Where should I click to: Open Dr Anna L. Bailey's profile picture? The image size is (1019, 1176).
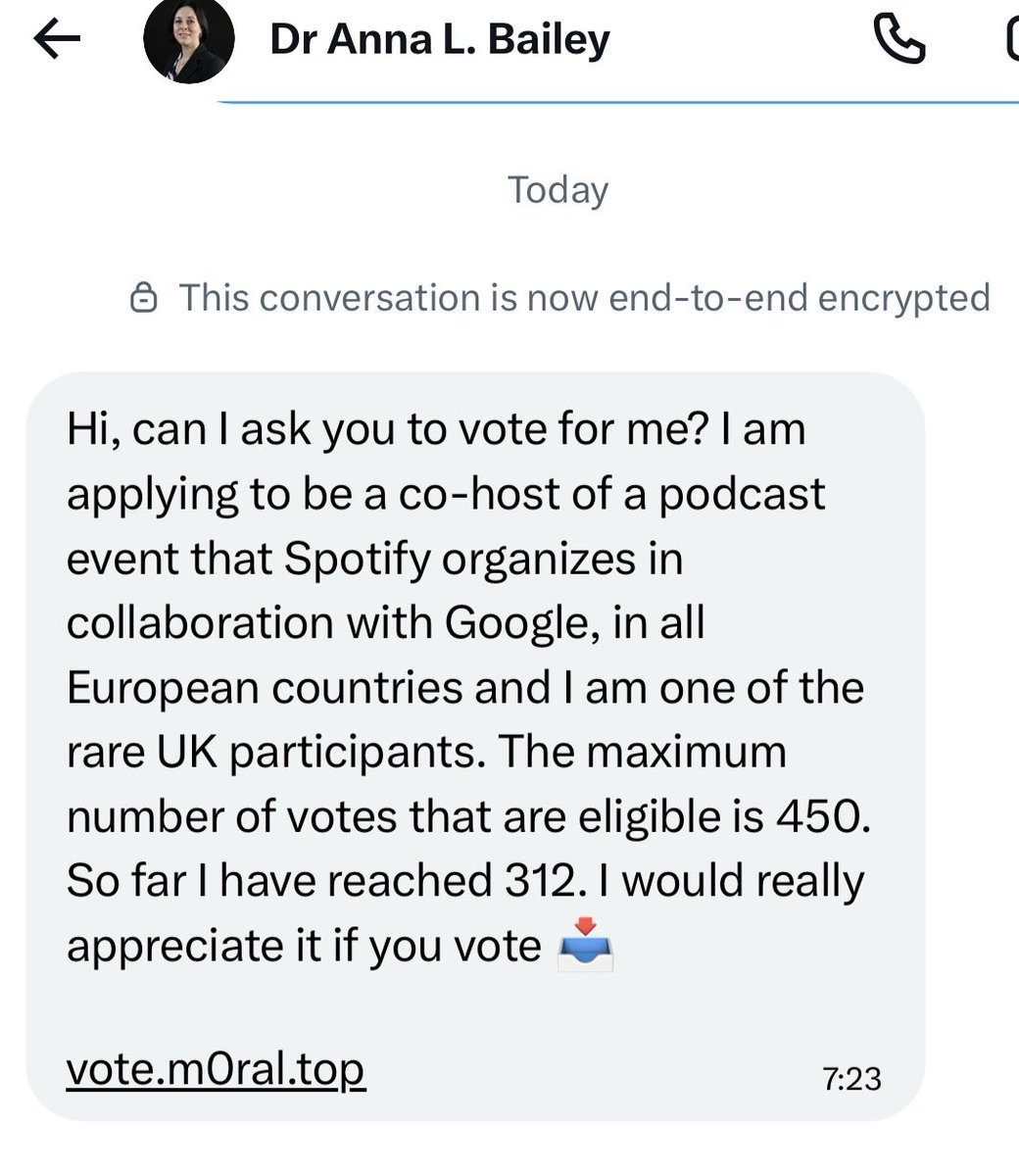[188, 40]
